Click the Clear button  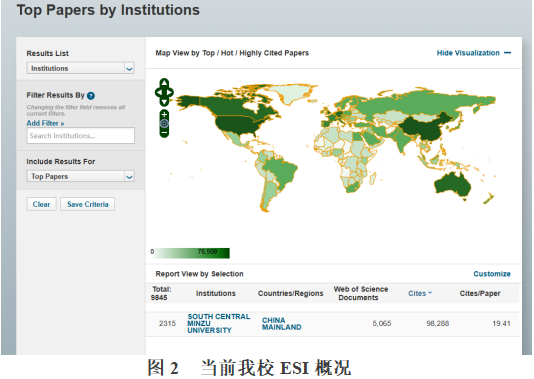(x=42, y=204)
